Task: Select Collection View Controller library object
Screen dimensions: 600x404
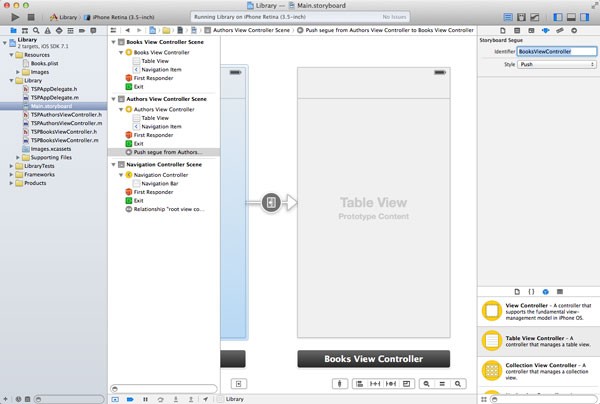Action: [x=539, y=371]
